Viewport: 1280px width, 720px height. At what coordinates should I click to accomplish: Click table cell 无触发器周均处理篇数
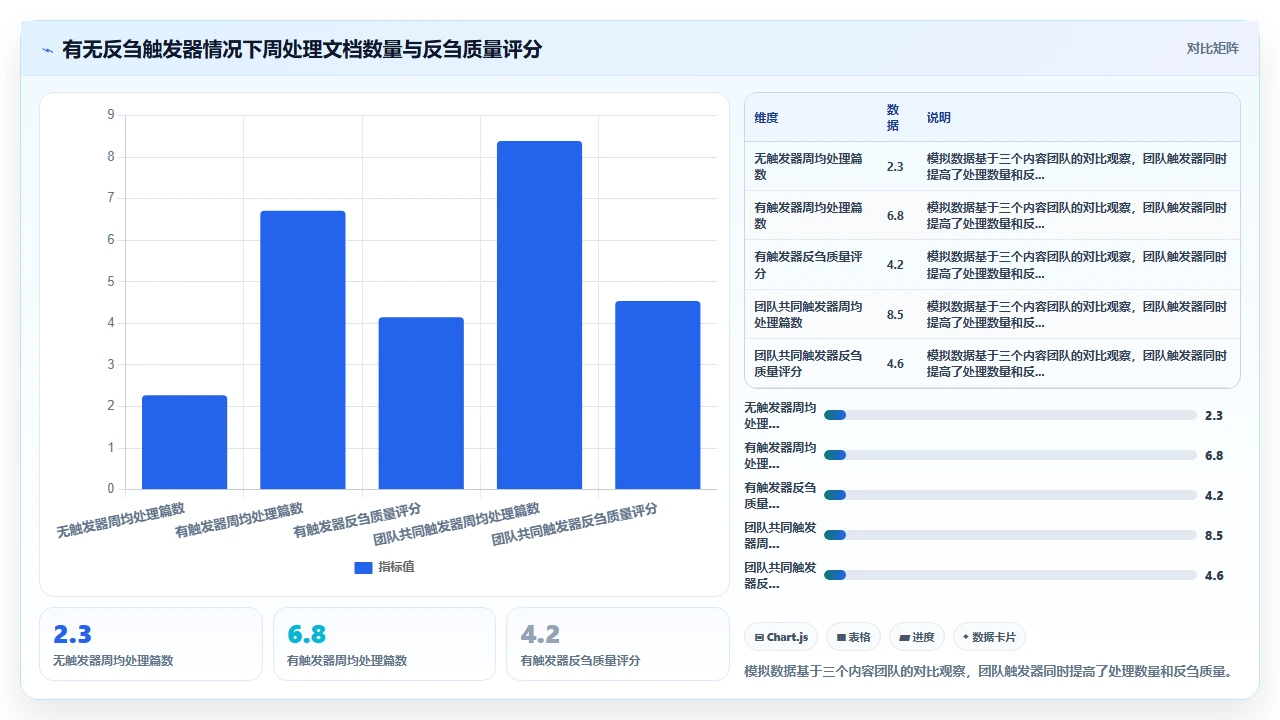[810, 166]
